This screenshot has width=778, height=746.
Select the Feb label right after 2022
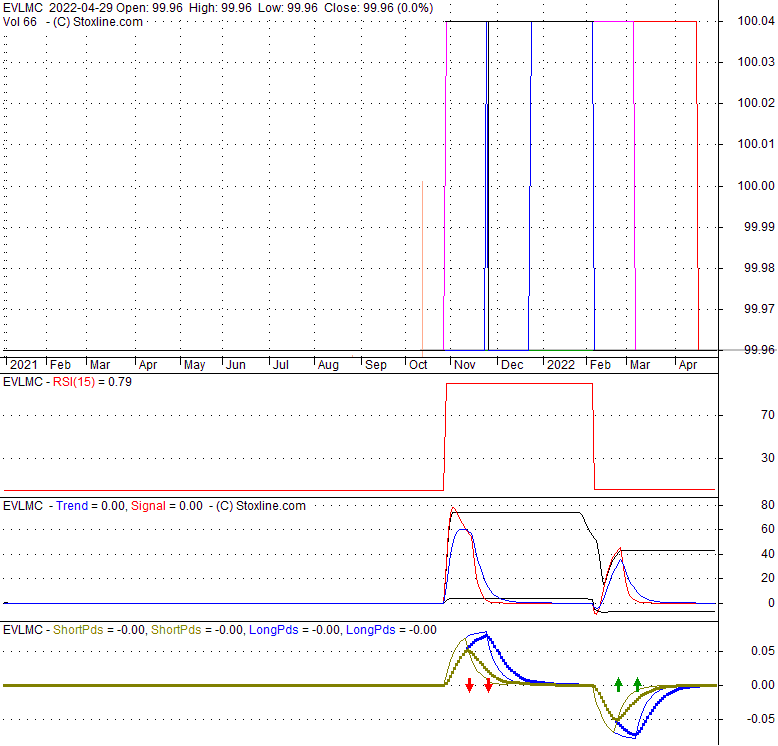pyautogui.click(x=600, y=365)
